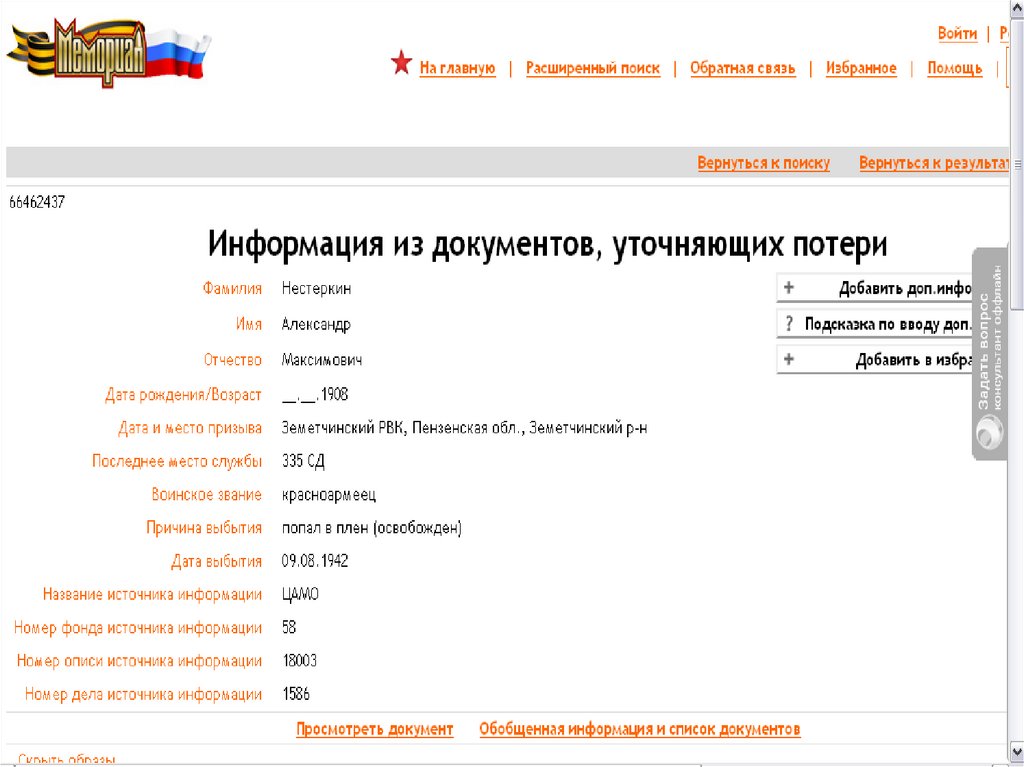Click the vertical scrollbar thumb
The height and width of the screenshot is (767, 1024).
pyautogui.click(x=1017, y=163)
